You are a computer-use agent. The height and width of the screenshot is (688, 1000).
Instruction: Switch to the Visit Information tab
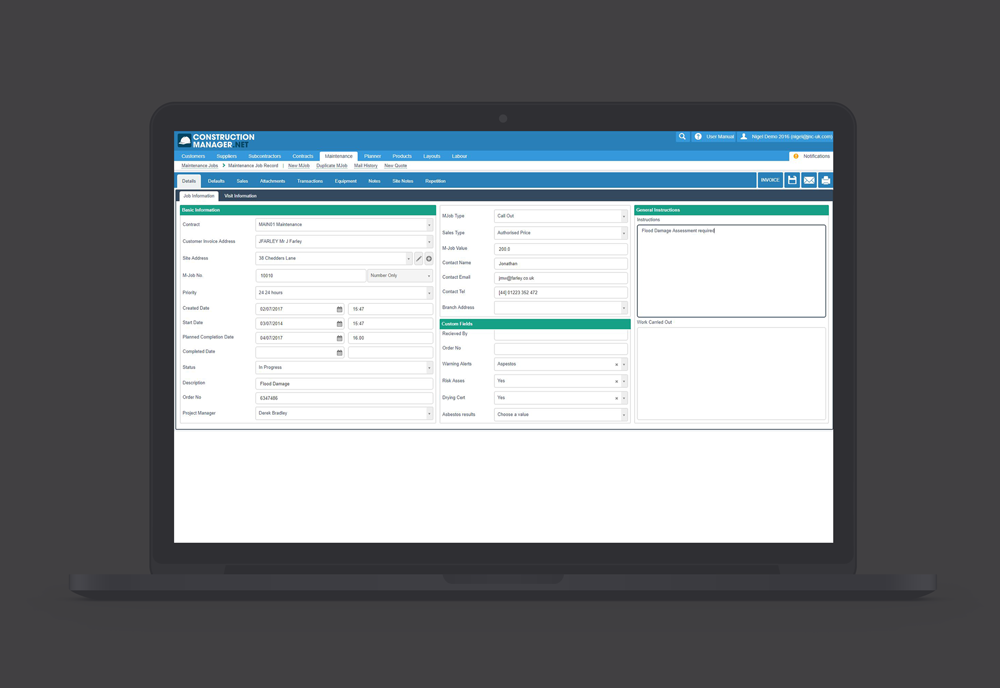(240, 196)
